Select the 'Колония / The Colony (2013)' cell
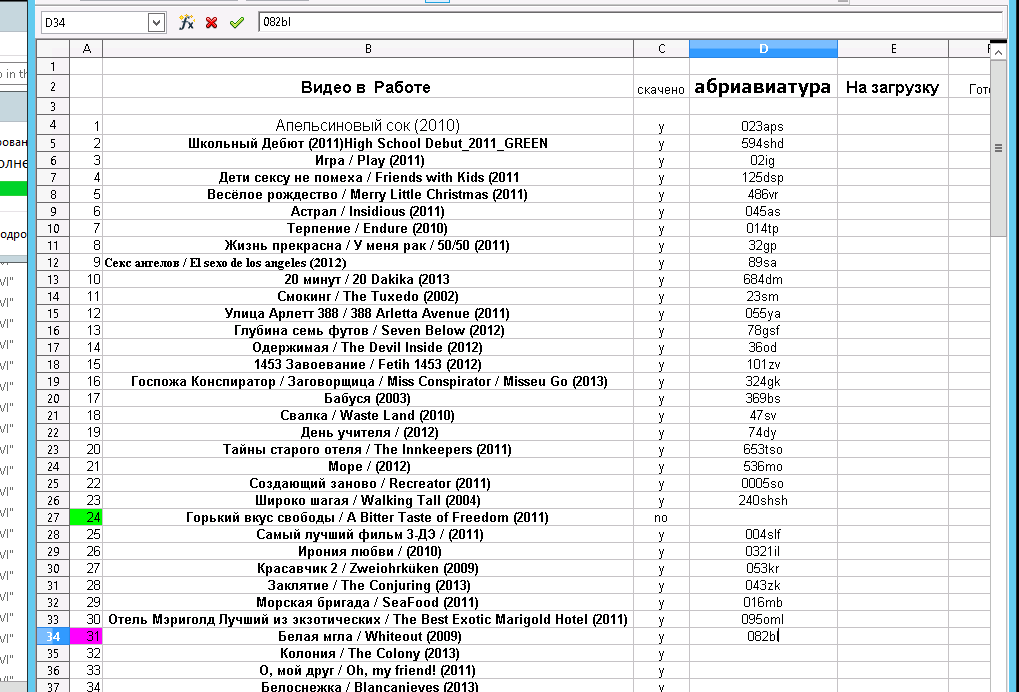 [368, 654]
